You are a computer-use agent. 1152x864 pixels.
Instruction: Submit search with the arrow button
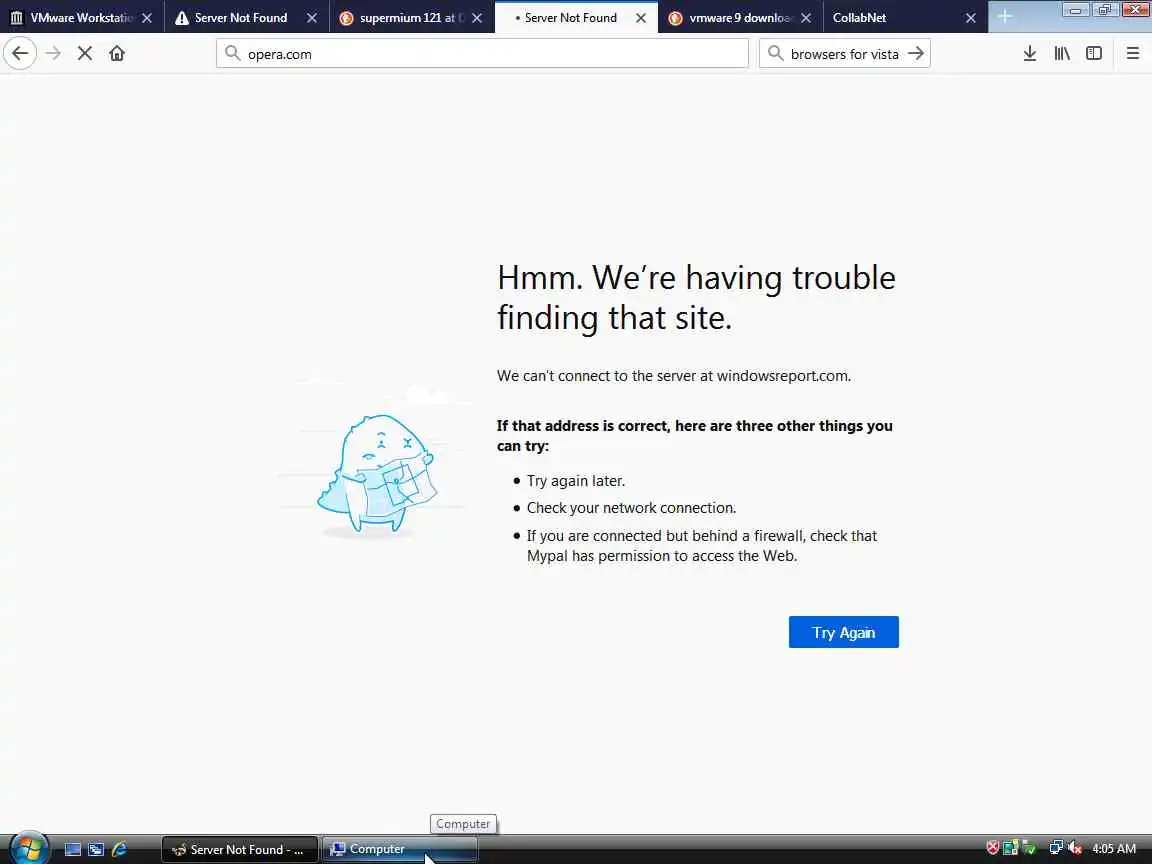click(x=915, y=54)
